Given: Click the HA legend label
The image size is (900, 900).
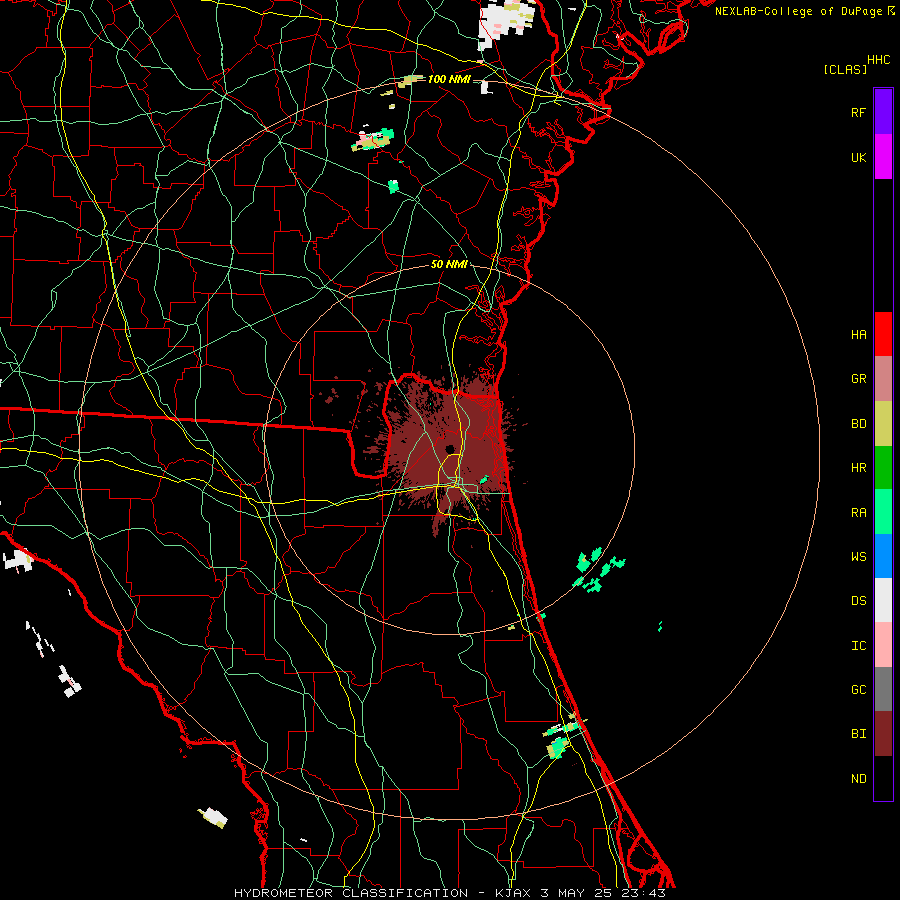Looking at the screenshot, I should pos(858,334).
